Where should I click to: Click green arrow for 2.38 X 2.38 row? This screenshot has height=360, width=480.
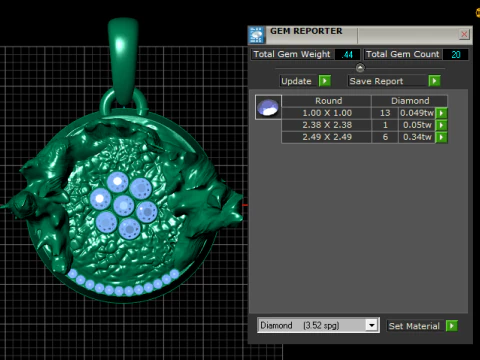(441, 125)
